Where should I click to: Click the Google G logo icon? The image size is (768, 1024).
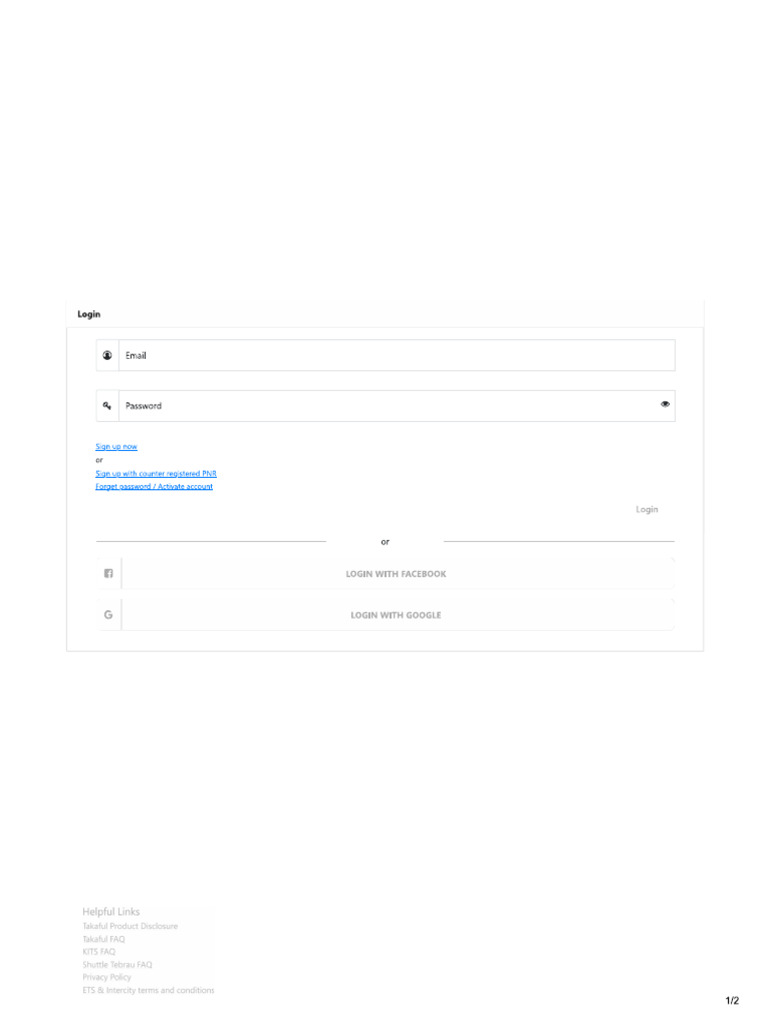point(108,615)
